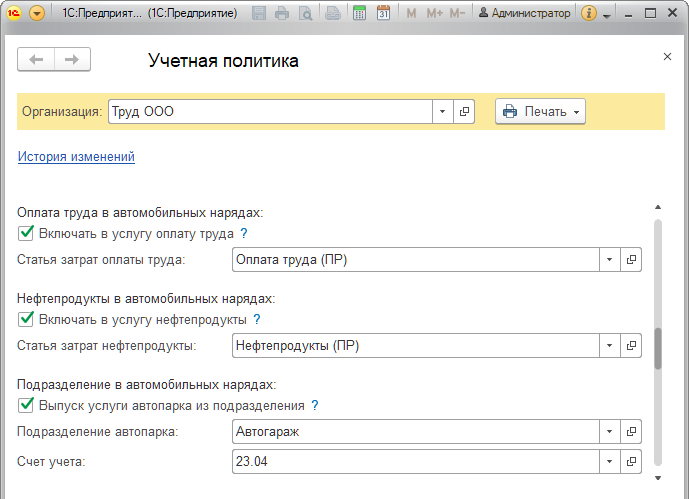The image size is (689, 499).
Task: Navigate back with the left arrow
Action: [x=36, y=59]
